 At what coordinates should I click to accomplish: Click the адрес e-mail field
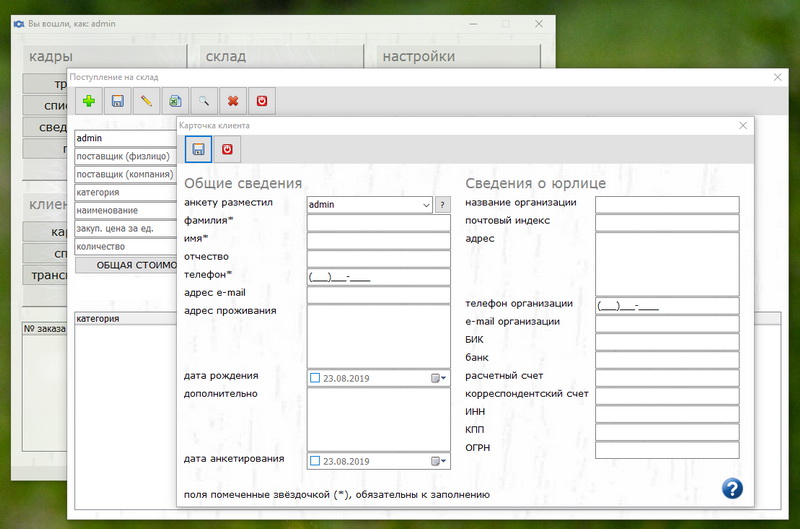pyautogui.click(x=379, y=295)
